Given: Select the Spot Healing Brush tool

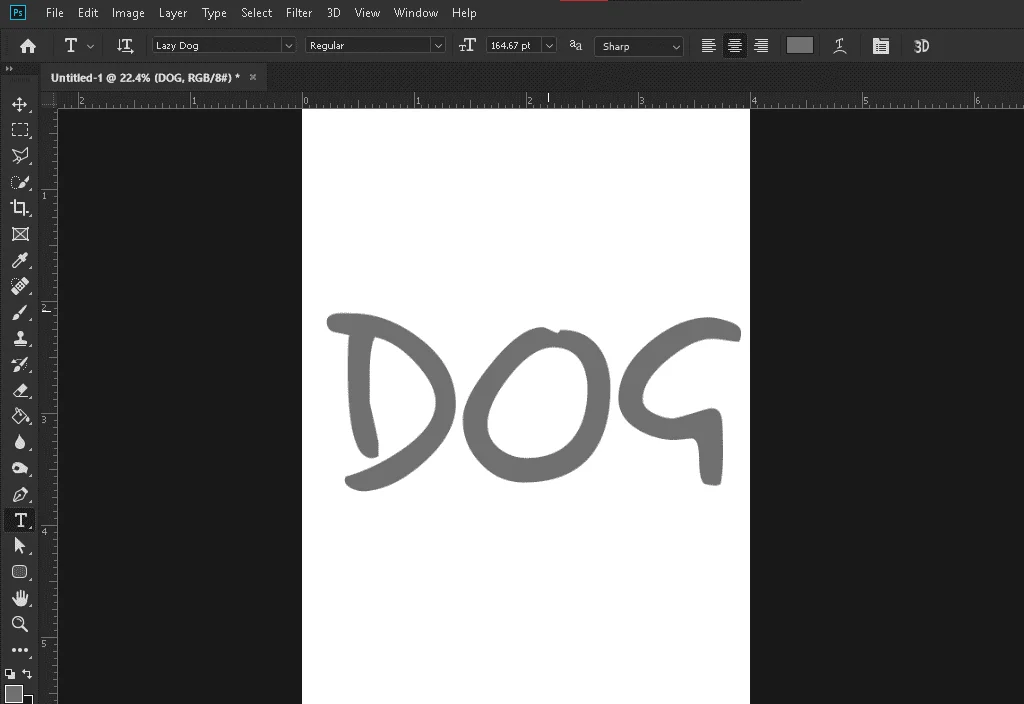Looking at the screenshot, I should pyautogui.click(x=20, y=286).
